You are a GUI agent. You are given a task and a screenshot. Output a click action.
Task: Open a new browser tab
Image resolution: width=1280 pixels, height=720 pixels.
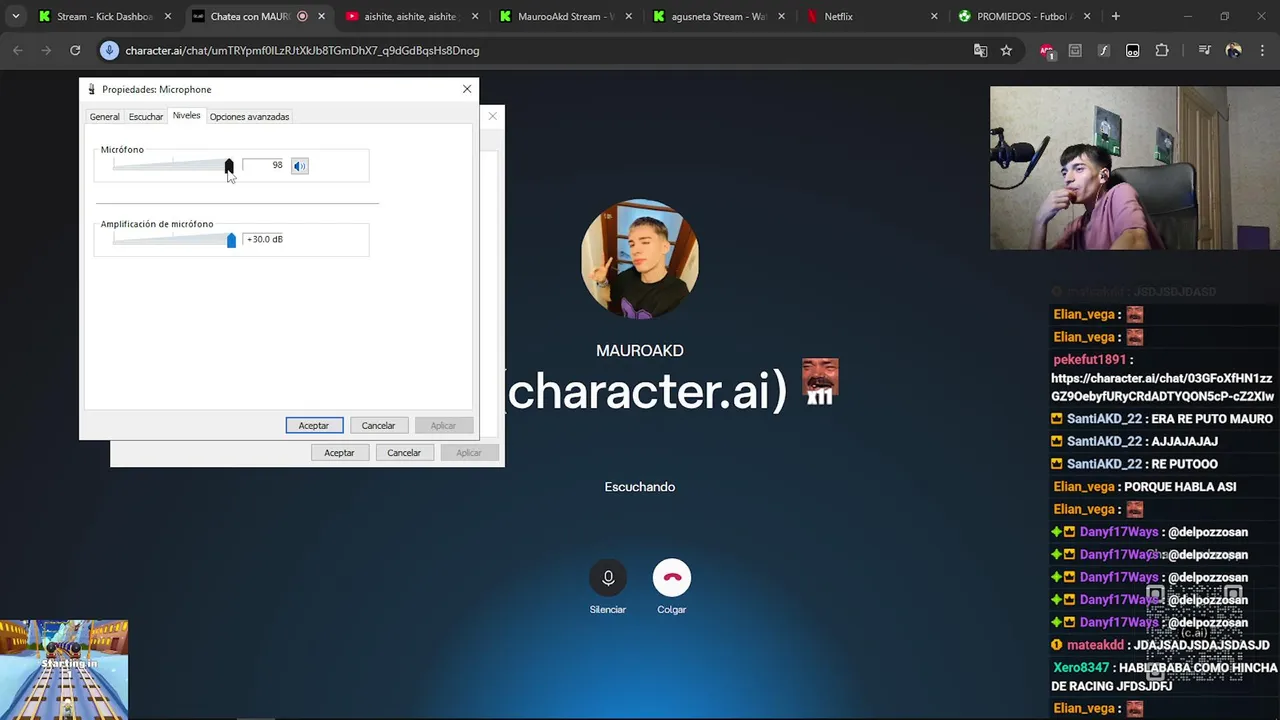pyautogui.click(x=1115, y=16)
